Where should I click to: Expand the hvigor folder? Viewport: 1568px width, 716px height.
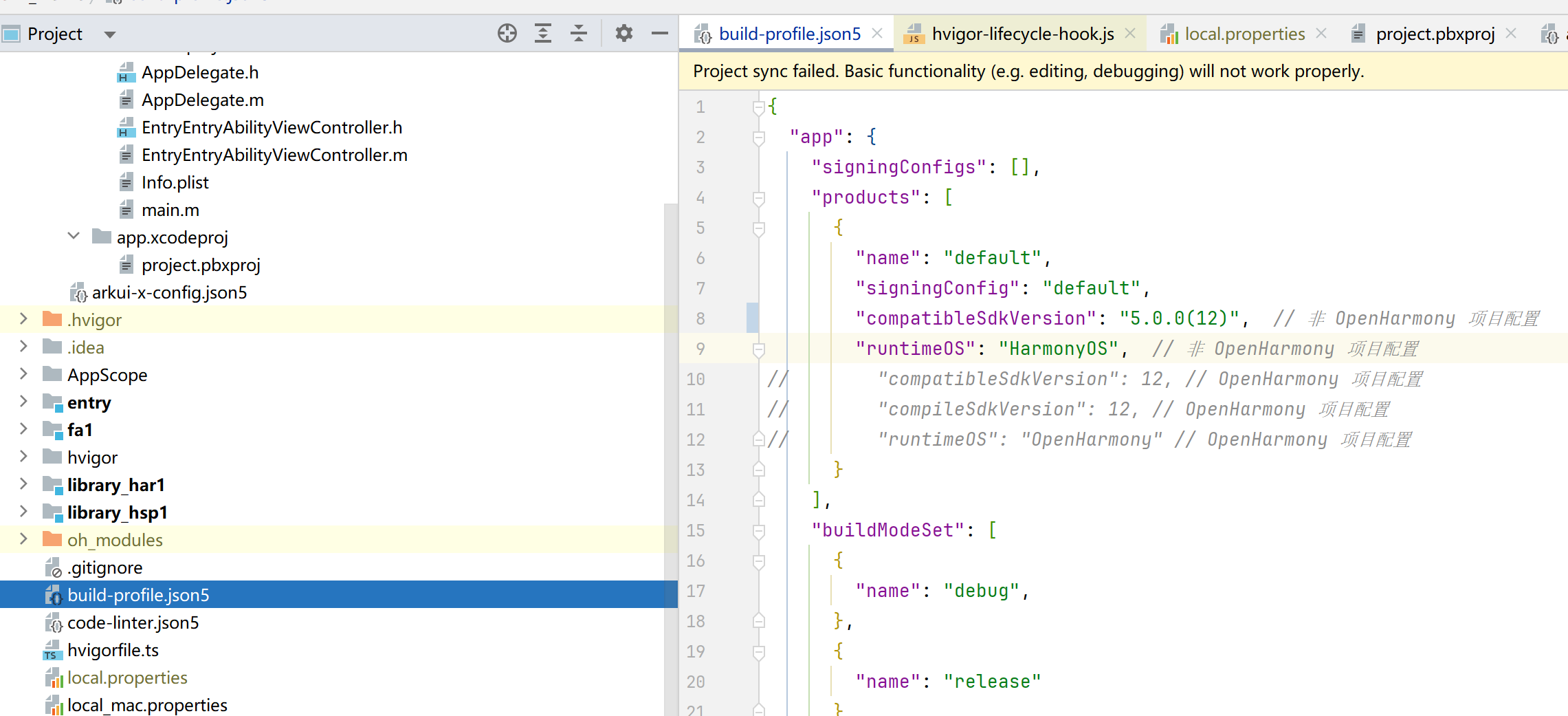(23, 456)
